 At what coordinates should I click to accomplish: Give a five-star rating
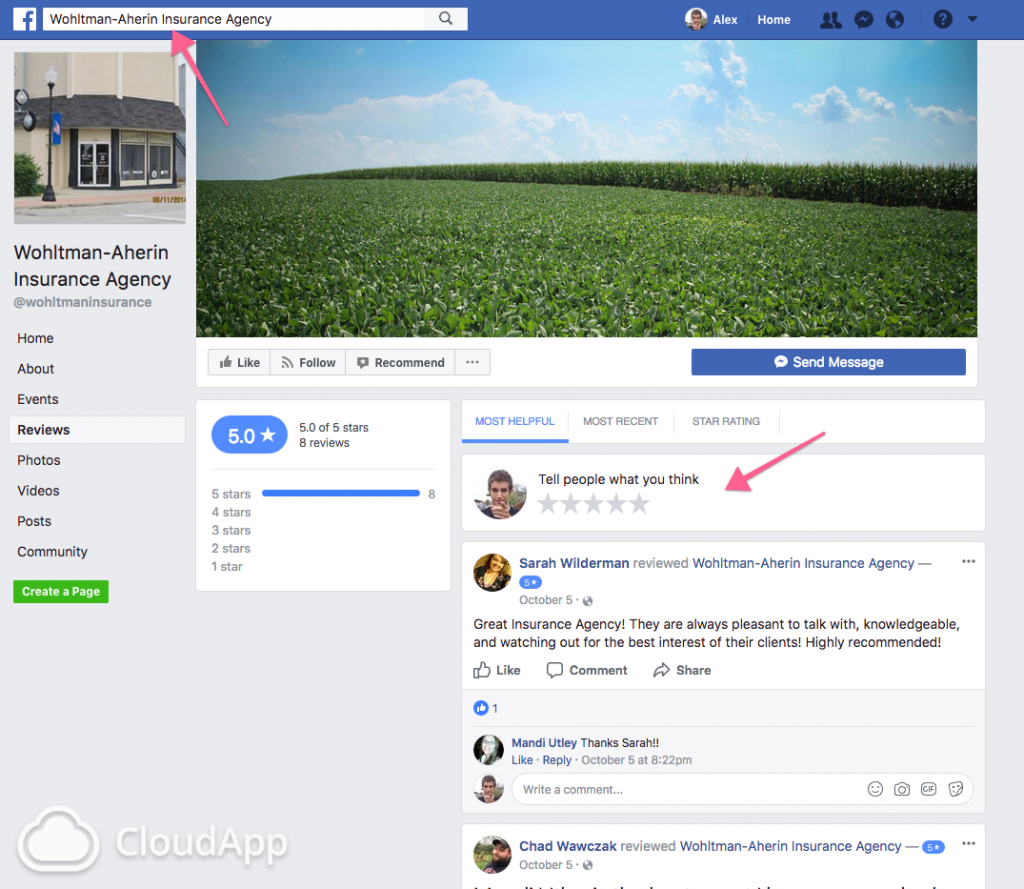click(x=639, y=504)
